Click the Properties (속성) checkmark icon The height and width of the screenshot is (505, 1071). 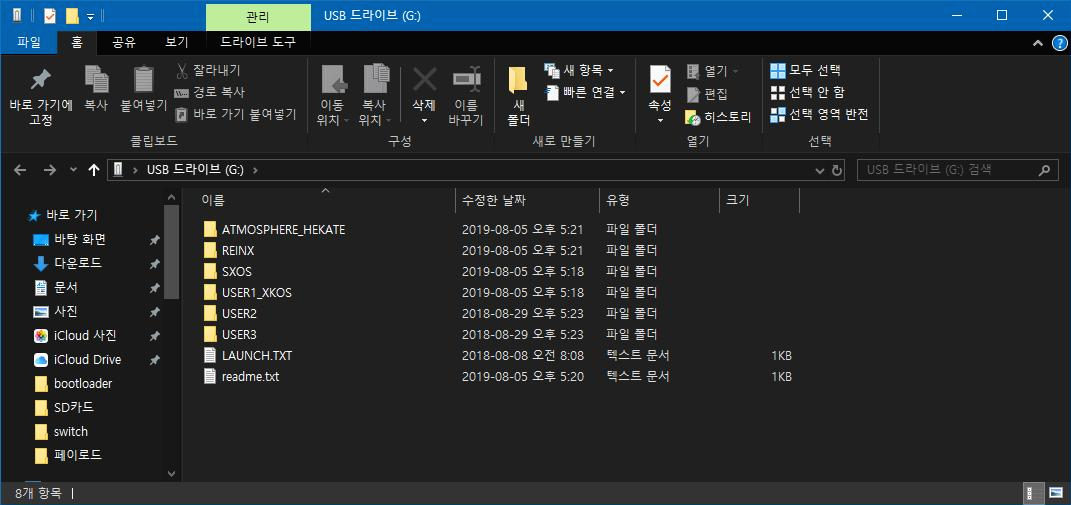[x=660, y=81]
